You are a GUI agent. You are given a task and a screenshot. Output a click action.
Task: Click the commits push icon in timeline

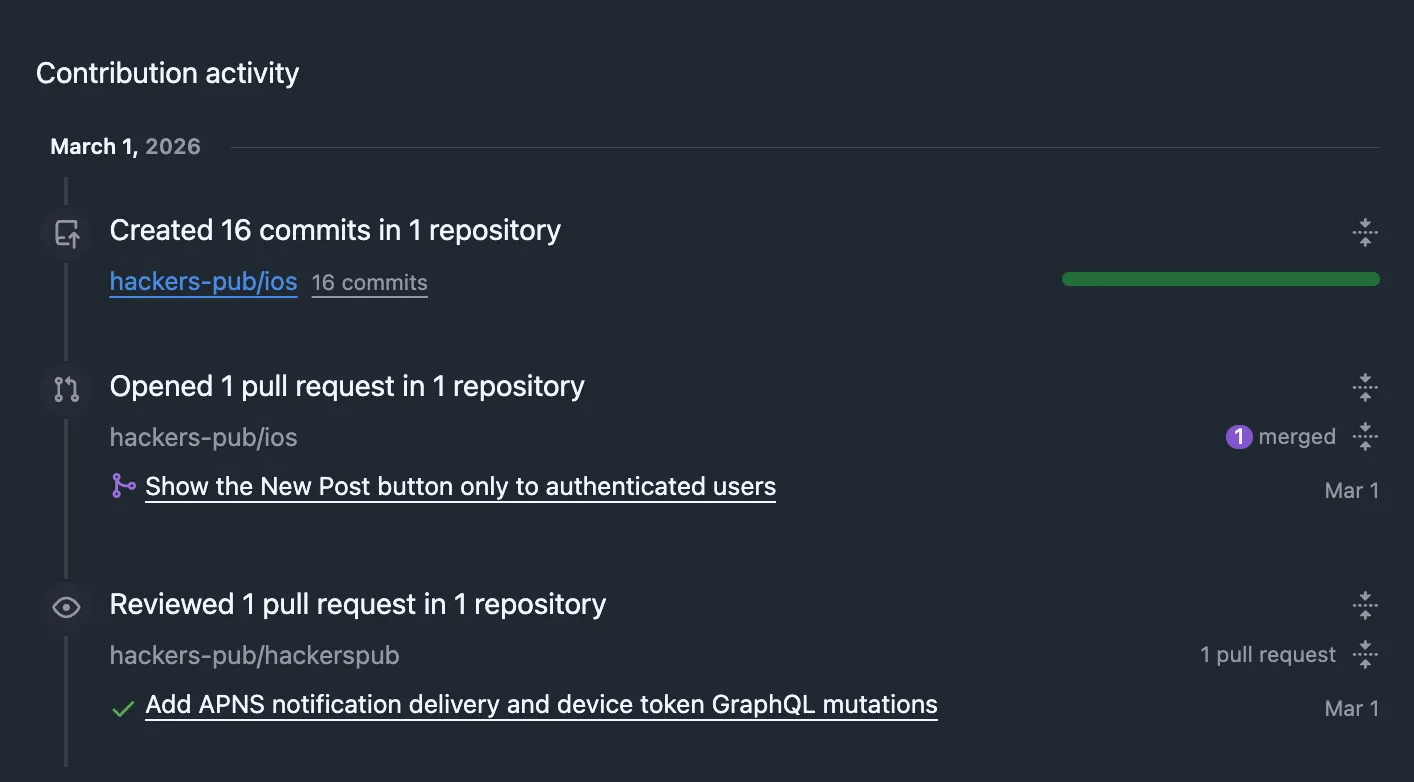[x=67, y=234]
